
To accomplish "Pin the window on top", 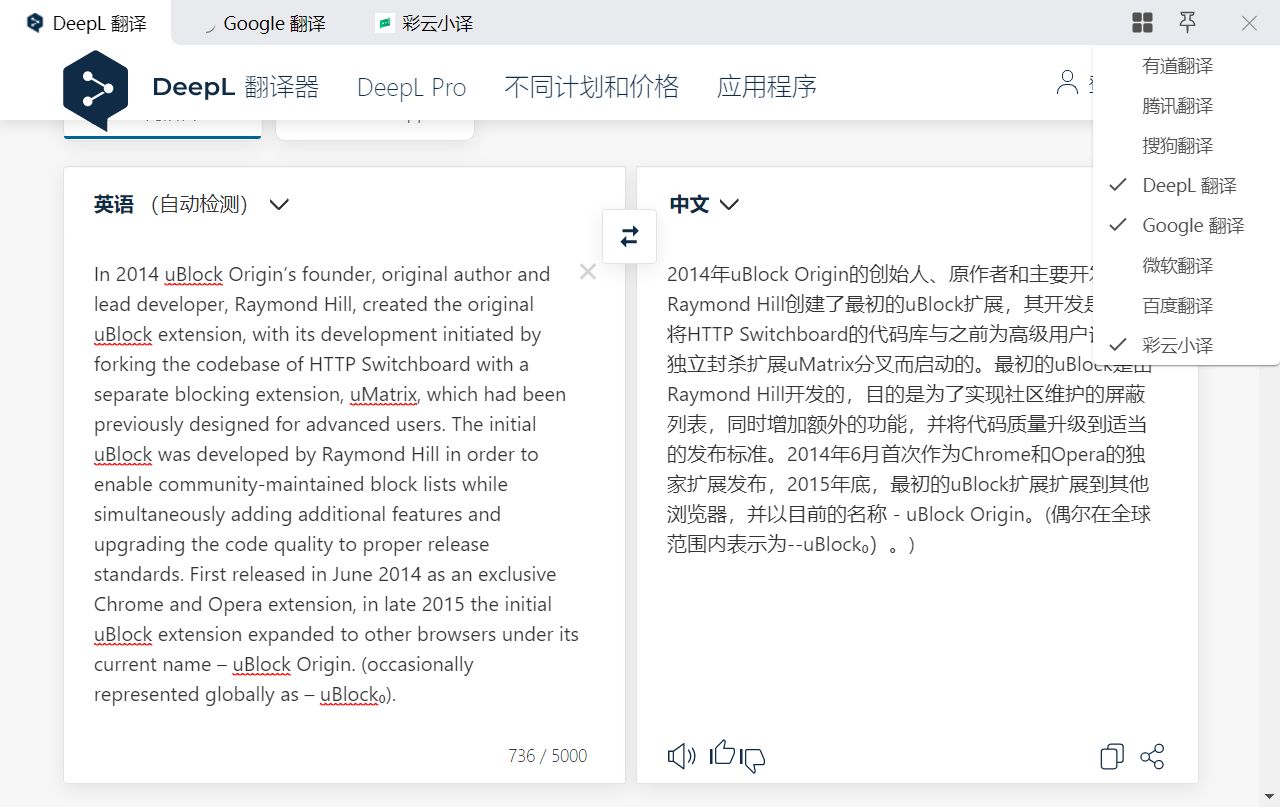I will point(1187,22).
